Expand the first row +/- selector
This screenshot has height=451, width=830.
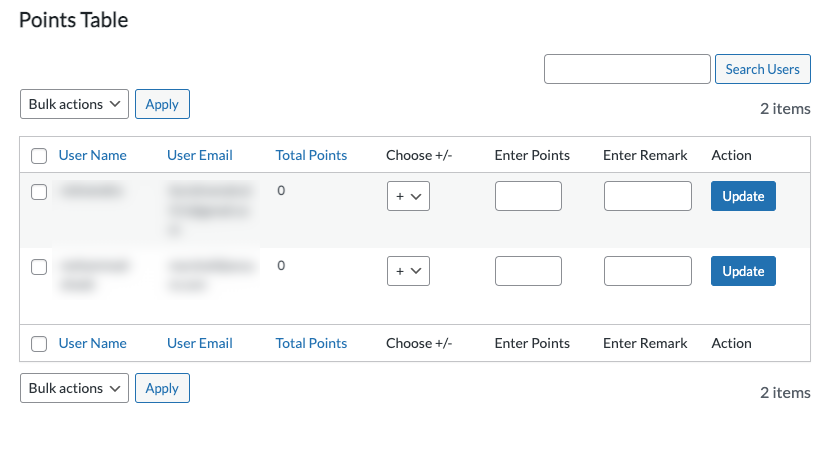click(408, 197)
